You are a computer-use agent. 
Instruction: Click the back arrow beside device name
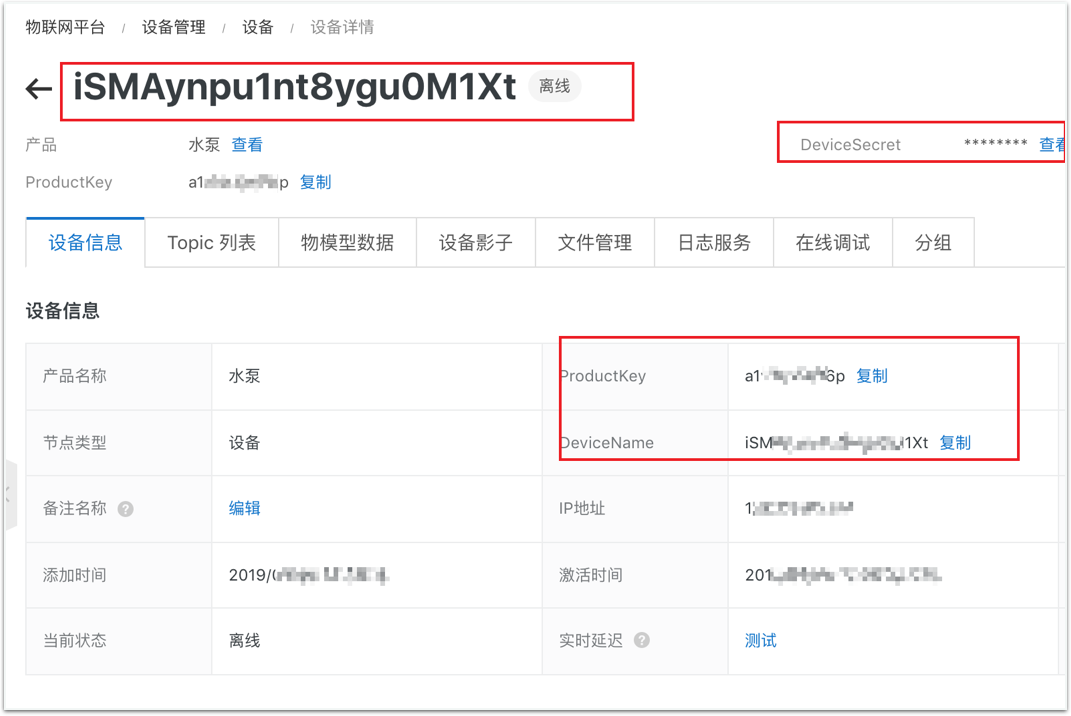click(39, 88)
